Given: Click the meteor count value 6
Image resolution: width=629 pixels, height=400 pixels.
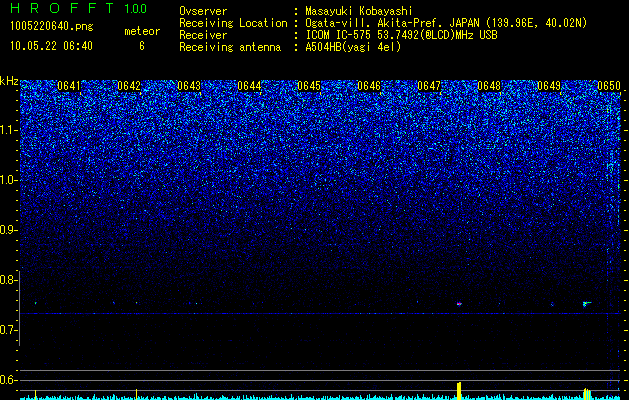Looking at the screenshot, I should pos(142,46).
